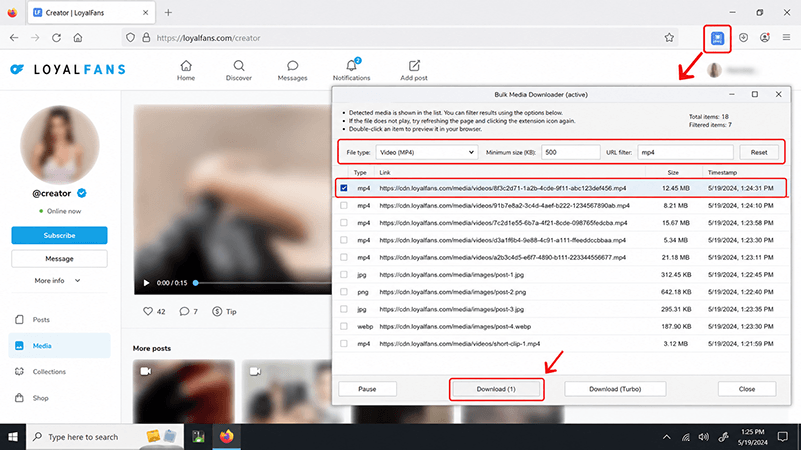This screenshot has height=450, width=801.
Task: Click the video progress bar
Action: [264, 282]
